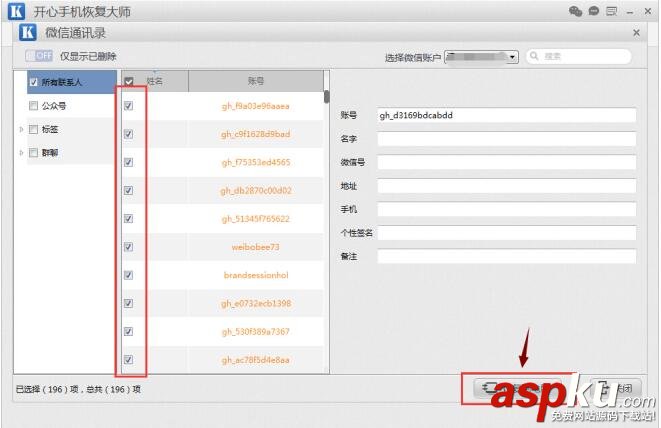Viewport: 661px width, 428px height.
Task: Uncheck the row gh_e0732ecb1398
Action: pyautogui.click(x=129, y=304)
